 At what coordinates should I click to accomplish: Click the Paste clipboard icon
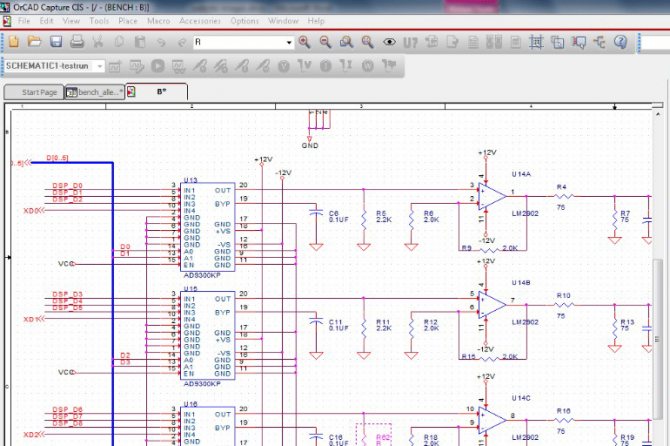click(140, 42)
